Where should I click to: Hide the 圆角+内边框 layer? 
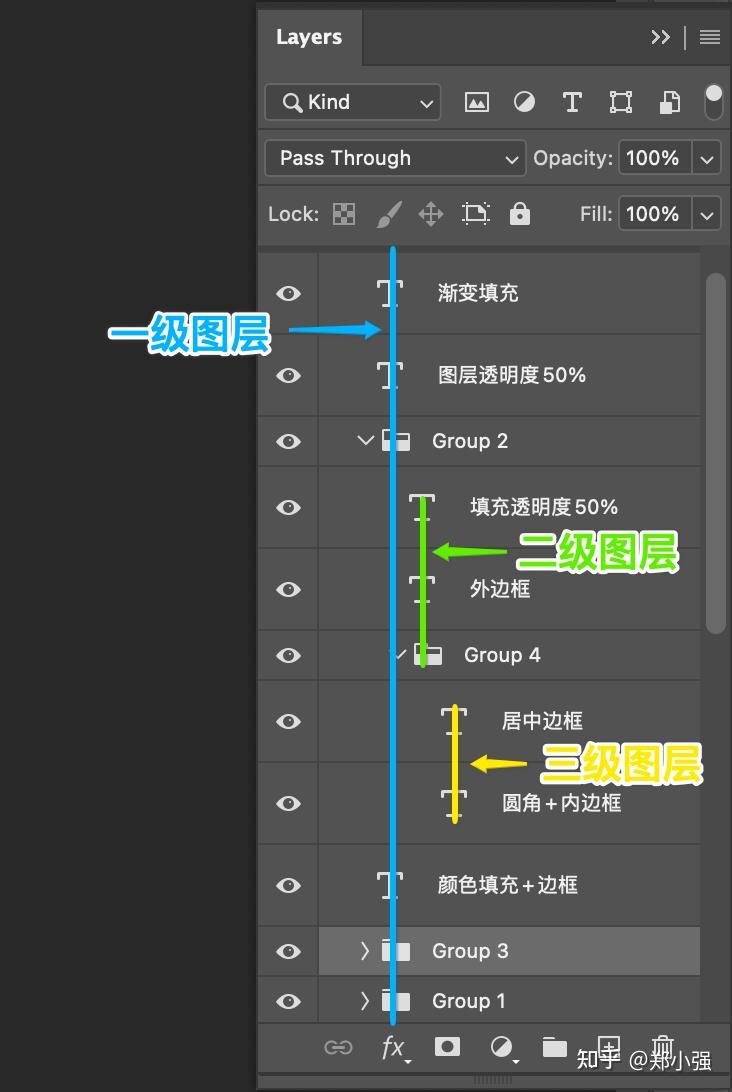(287, 803)
